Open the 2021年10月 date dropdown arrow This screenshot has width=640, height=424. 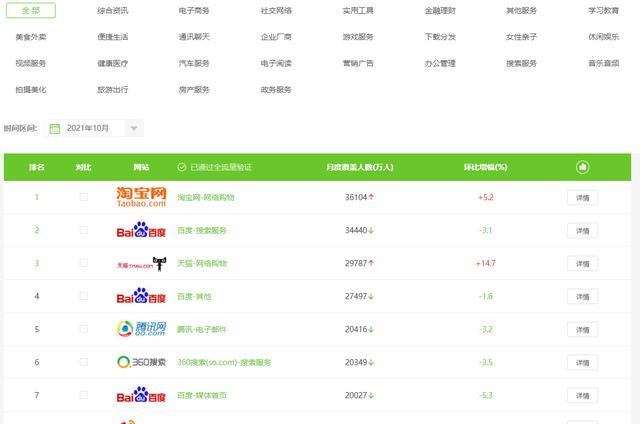134,129
